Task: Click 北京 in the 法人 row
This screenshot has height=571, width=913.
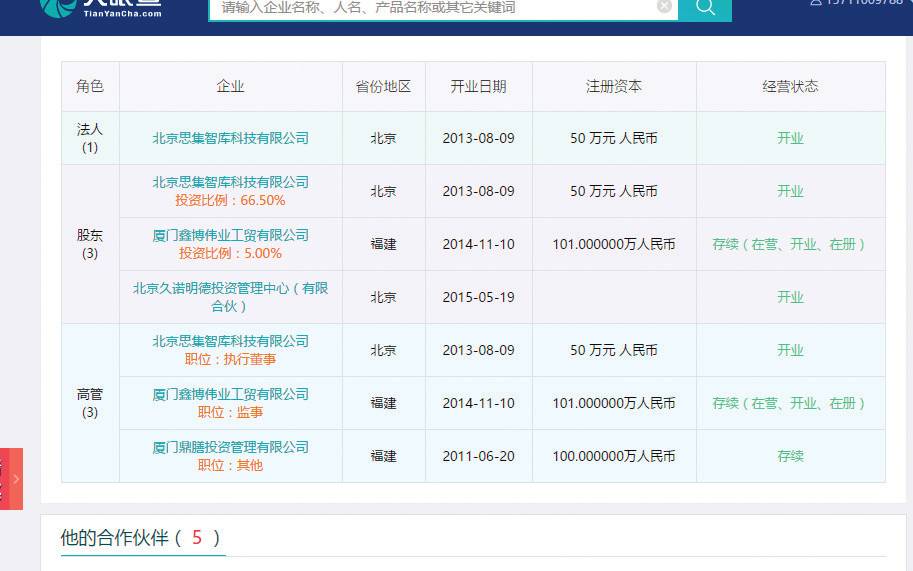Action: pyautogui.click(x=384, y=139)
